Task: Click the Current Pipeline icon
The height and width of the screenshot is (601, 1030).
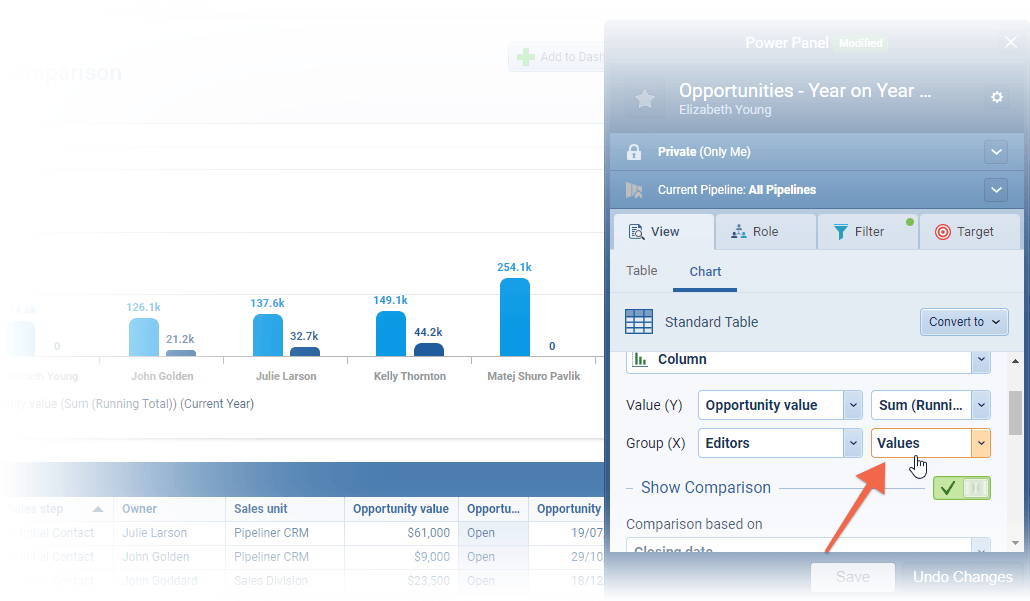Action: coord(633,190)
